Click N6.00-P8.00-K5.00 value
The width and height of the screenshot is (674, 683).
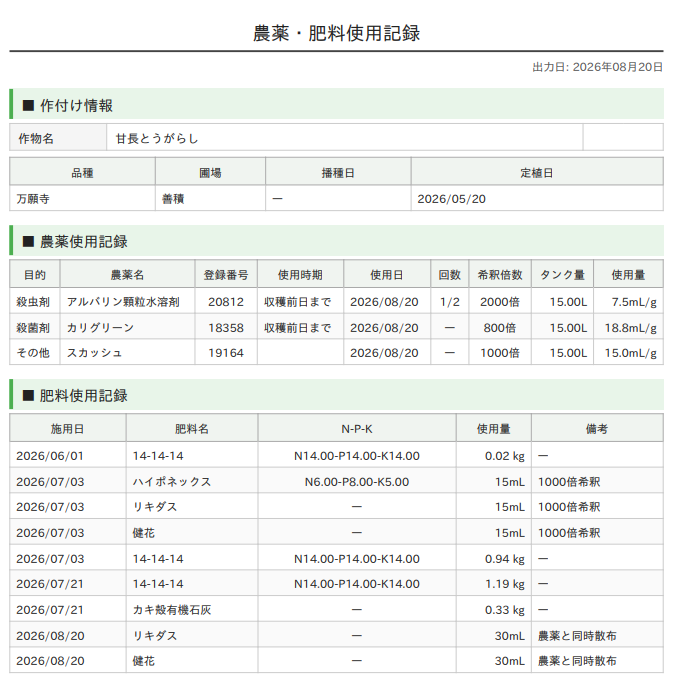[x=357, y=482]
